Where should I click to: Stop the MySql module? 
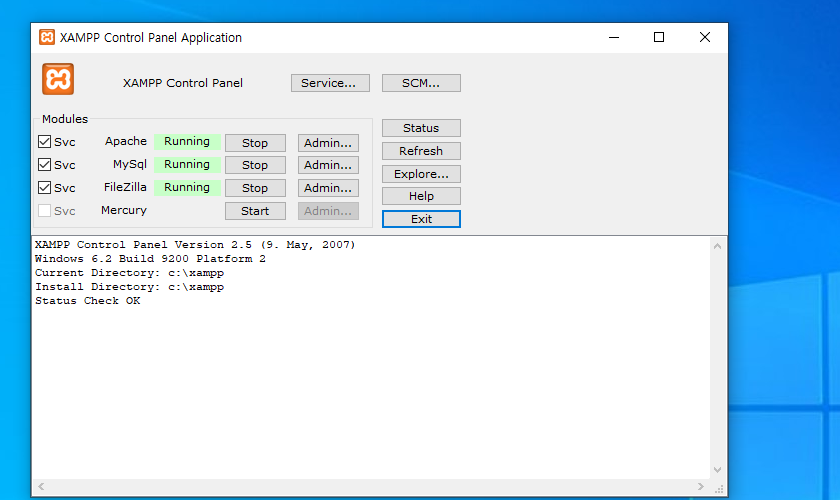click(255, 165)
